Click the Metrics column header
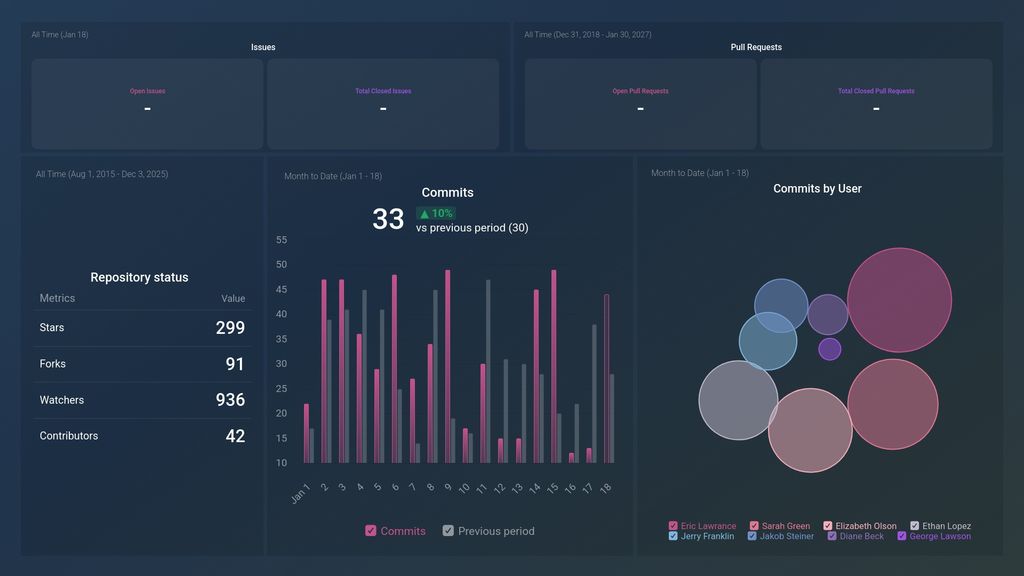 click(57, 298)
